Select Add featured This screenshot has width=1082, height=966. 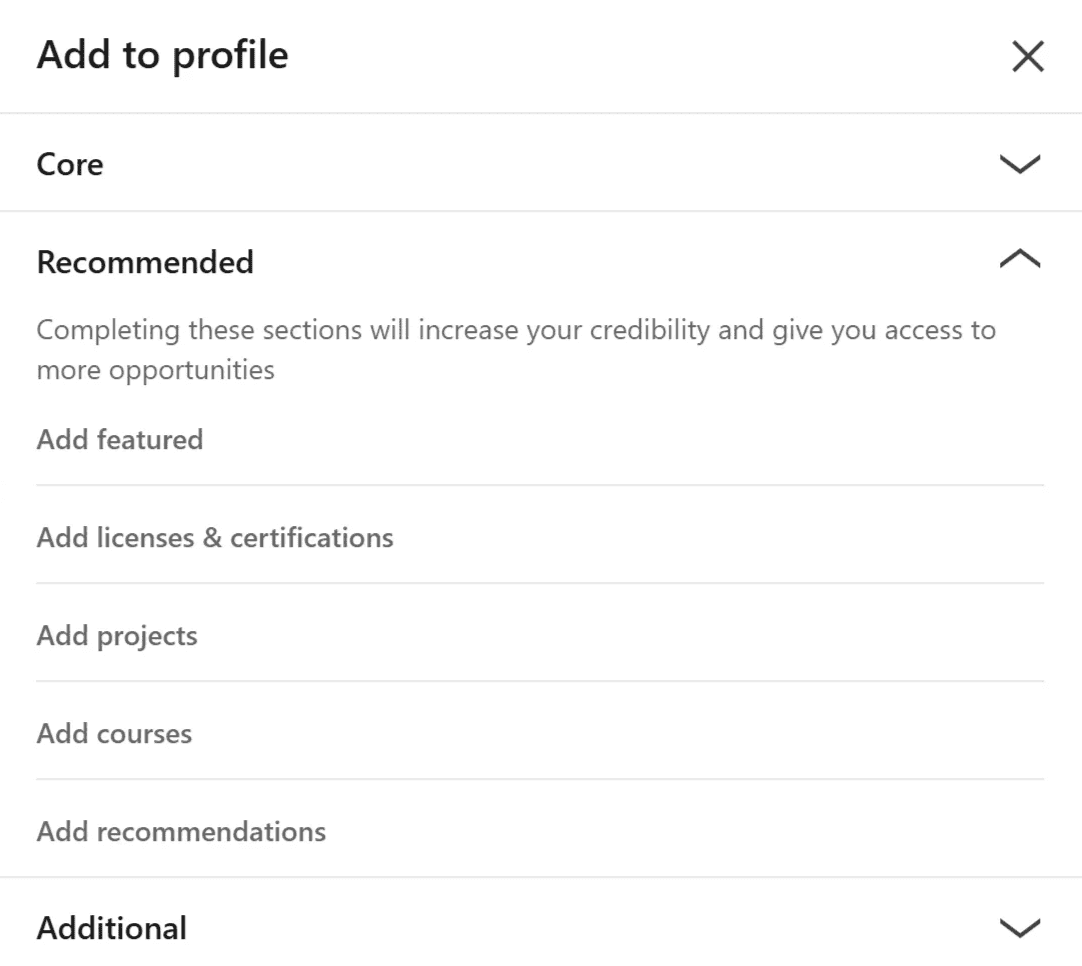[x=120, y=440]
